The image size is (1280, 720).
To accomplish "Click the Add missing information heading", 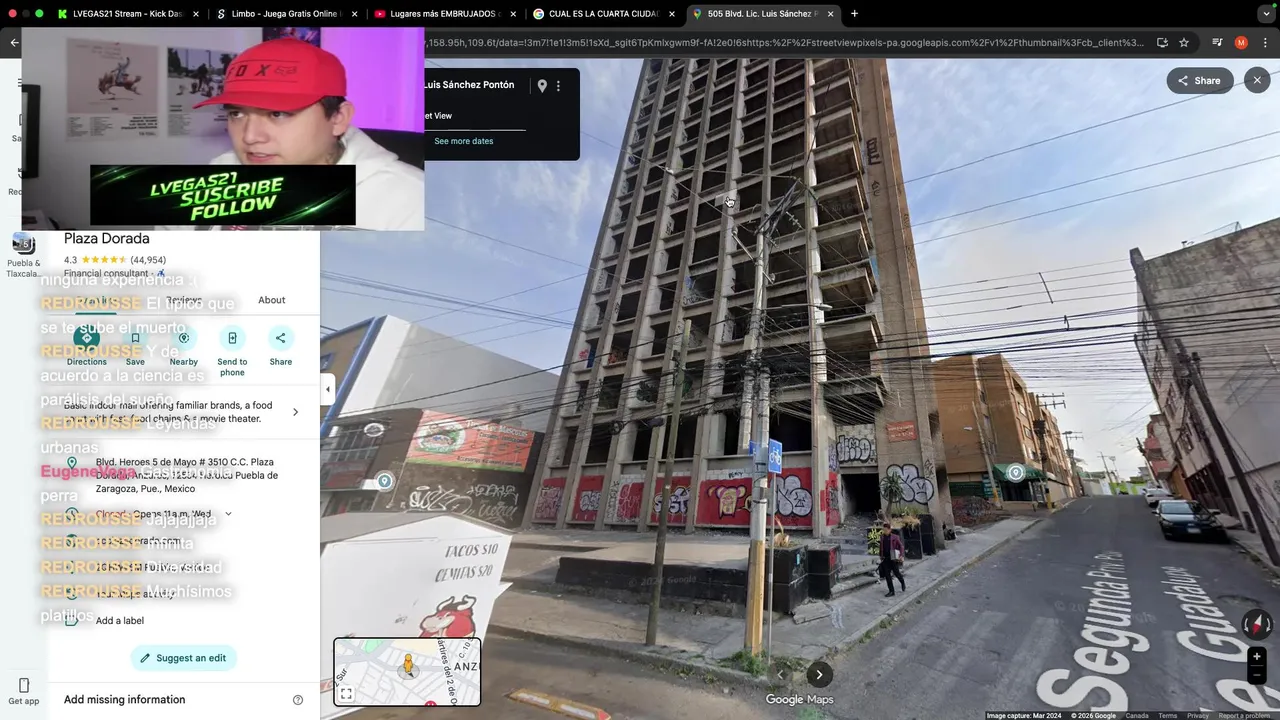I will coord(125,700).
